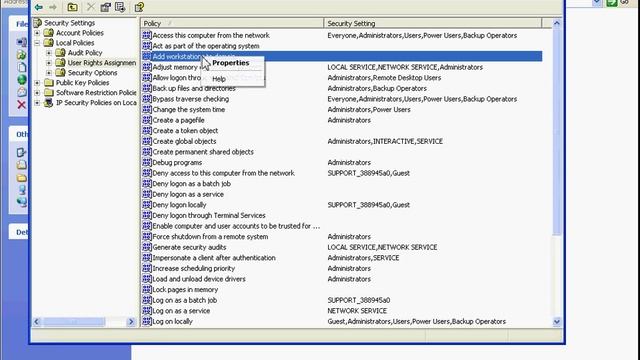
Task: Select Help in the context menu
Action: point(219,79)
